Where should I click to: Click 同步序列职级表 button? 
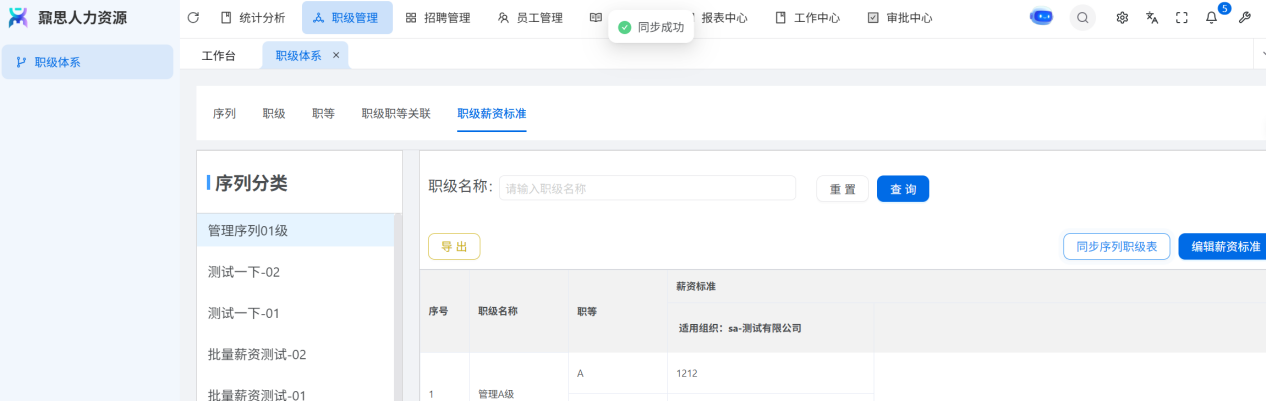coord(1116,247)
